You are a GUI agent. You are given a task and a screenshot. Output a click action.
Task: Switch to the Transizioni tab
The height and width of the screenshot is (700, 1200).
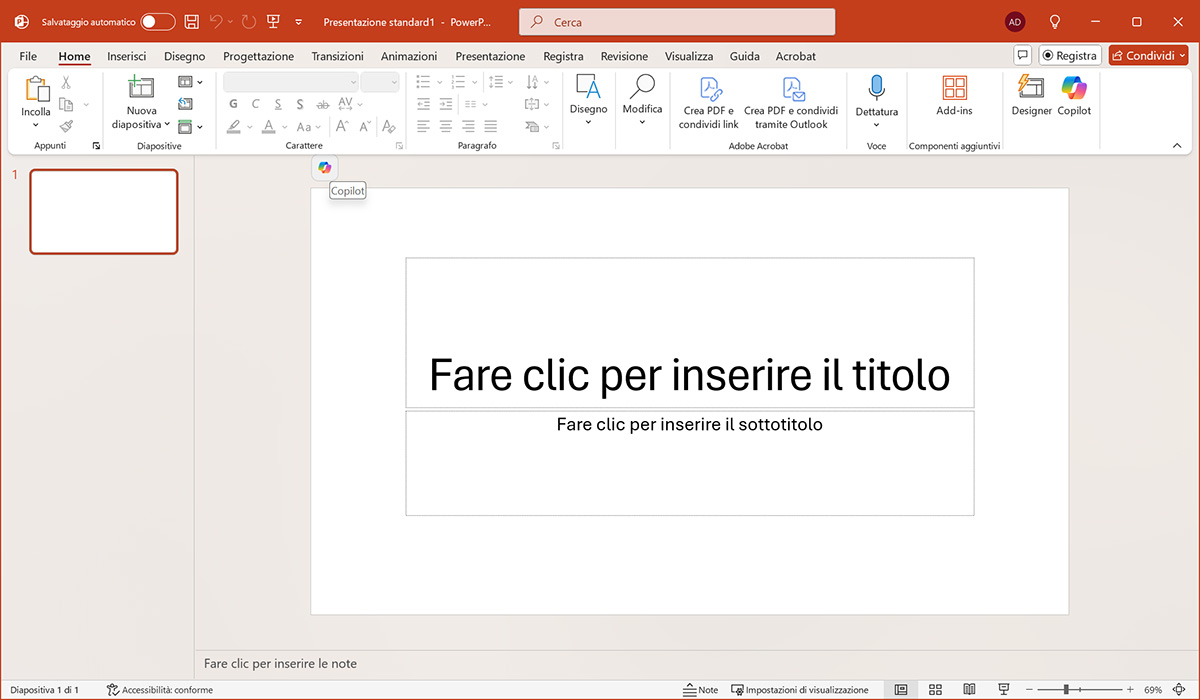tap(337, 56)
